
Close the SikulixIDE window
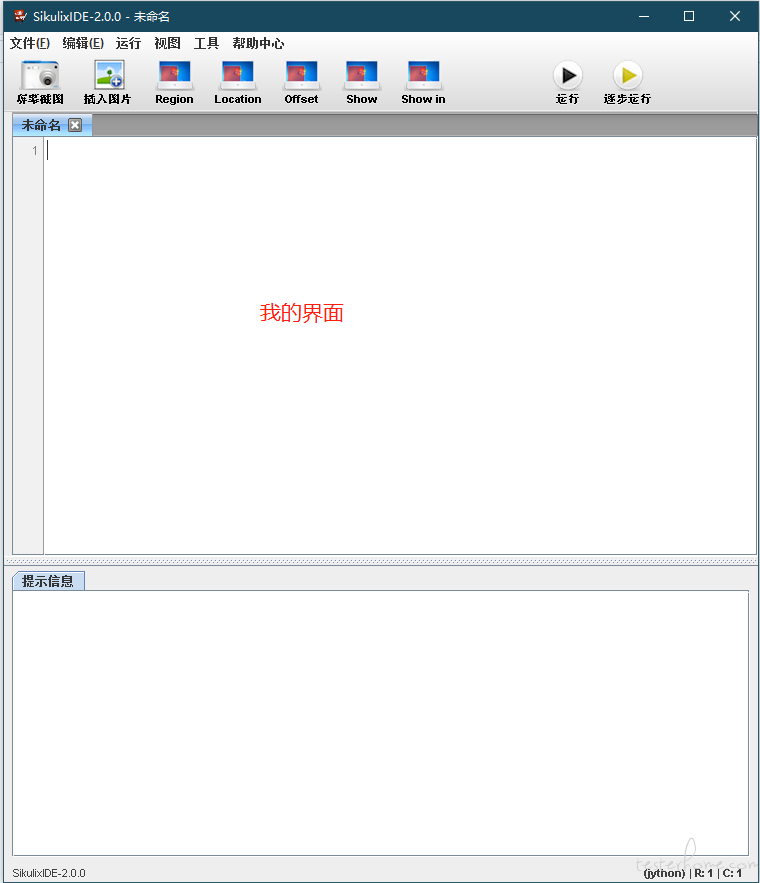pos(735,16)
